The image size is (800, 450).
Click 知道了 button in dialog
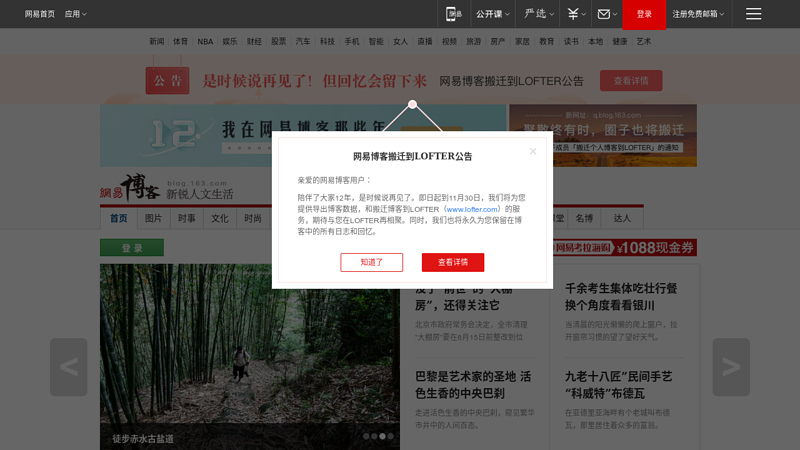371,262
